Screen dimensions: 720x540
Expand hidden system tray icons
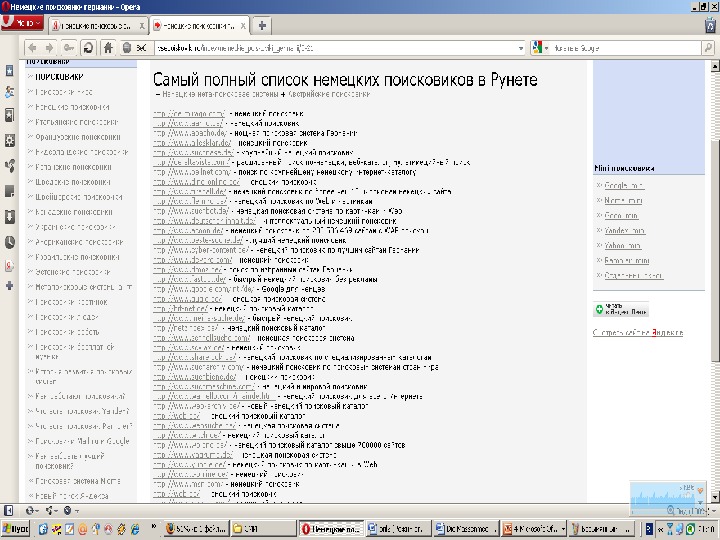(660, 529)
